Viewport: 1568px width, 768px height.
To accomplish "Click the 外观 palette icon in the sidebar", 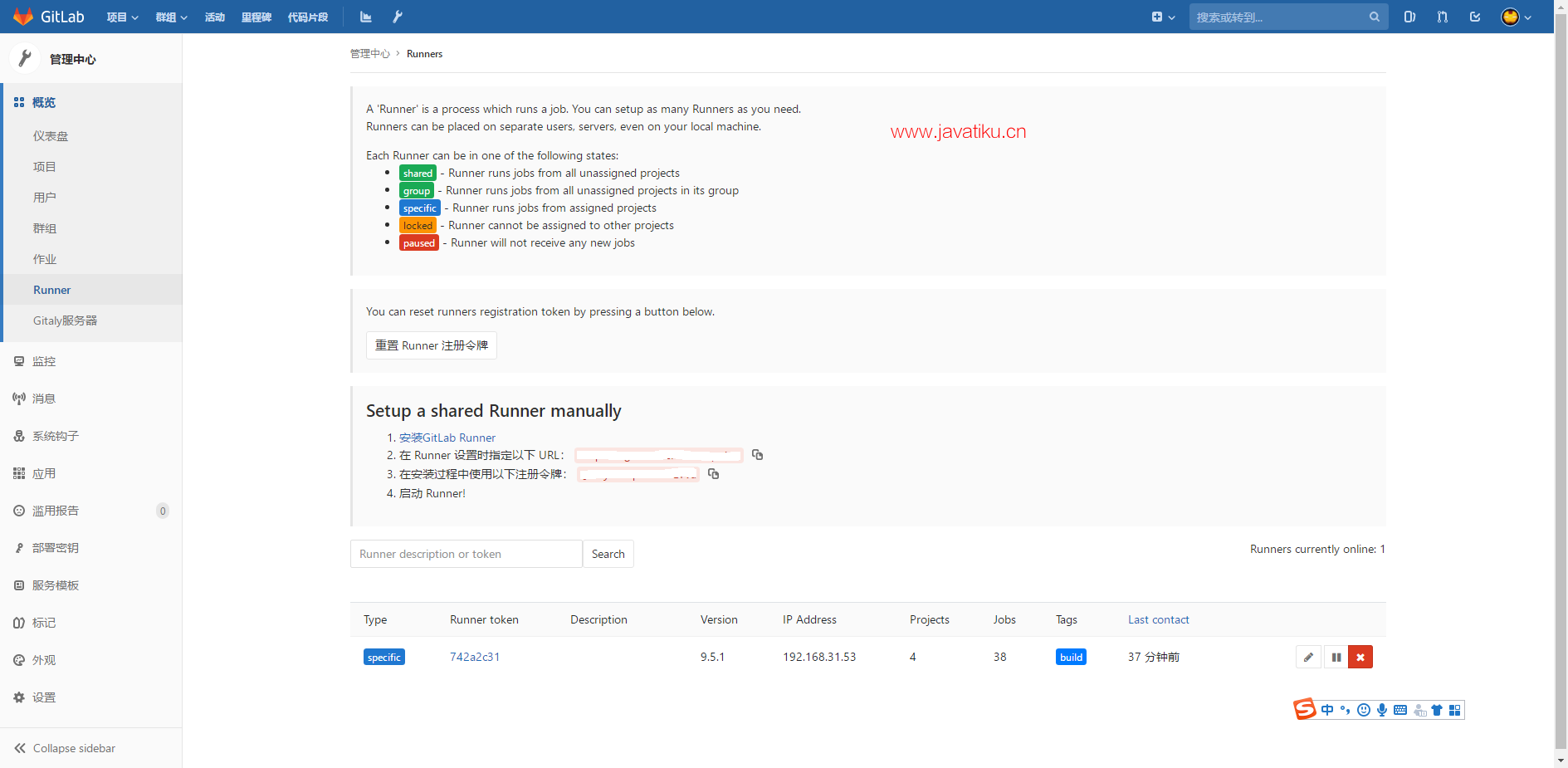I will coord(19,660).
